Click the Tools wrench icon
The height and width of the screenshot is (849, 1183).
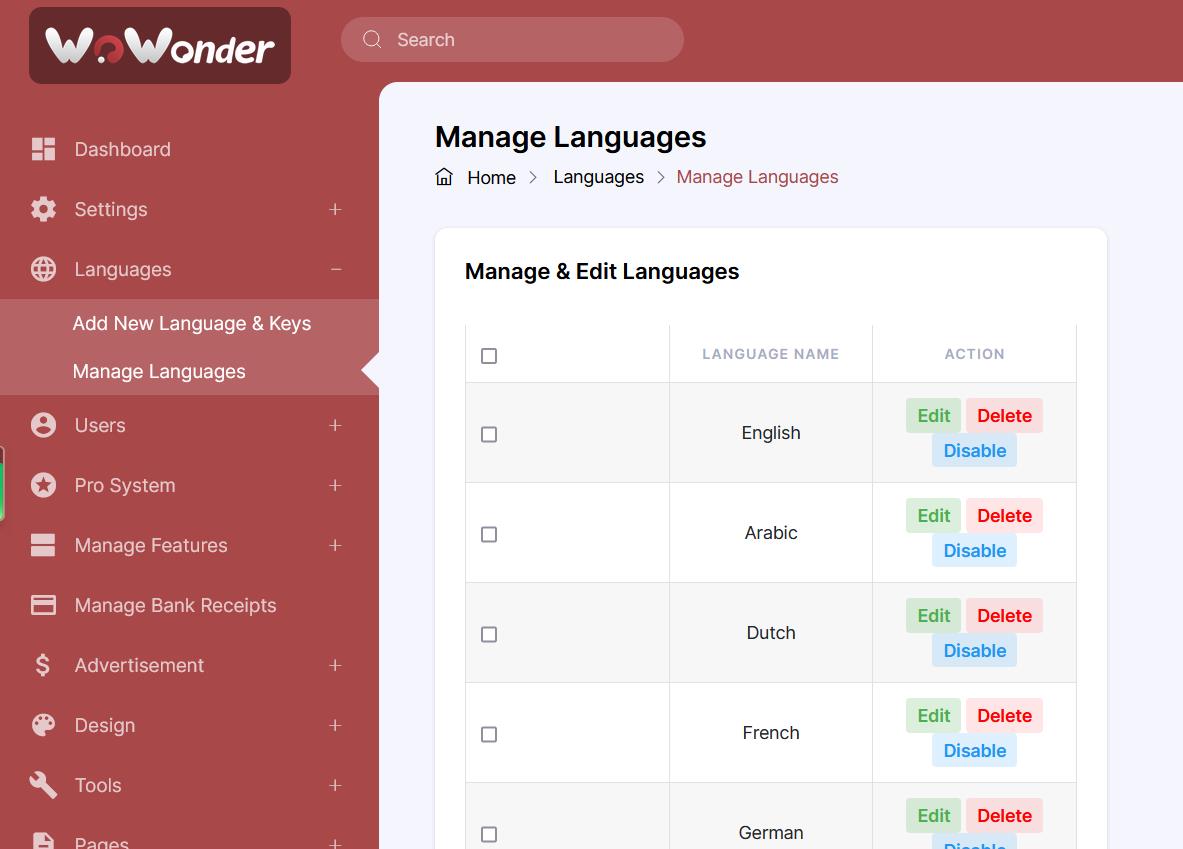(43, 785)
